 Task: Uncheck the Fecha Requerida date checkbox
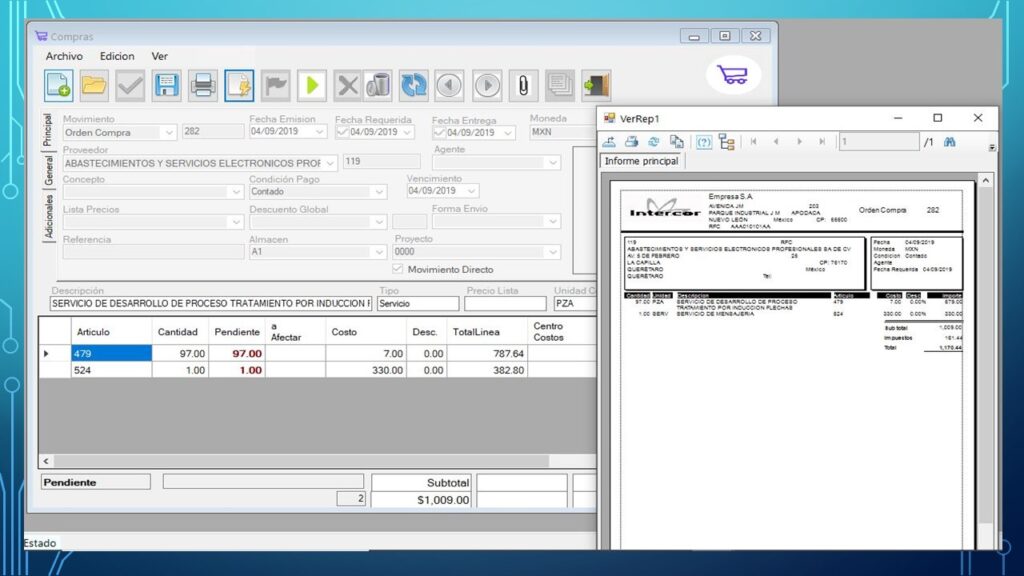click(x=342, y=132)
